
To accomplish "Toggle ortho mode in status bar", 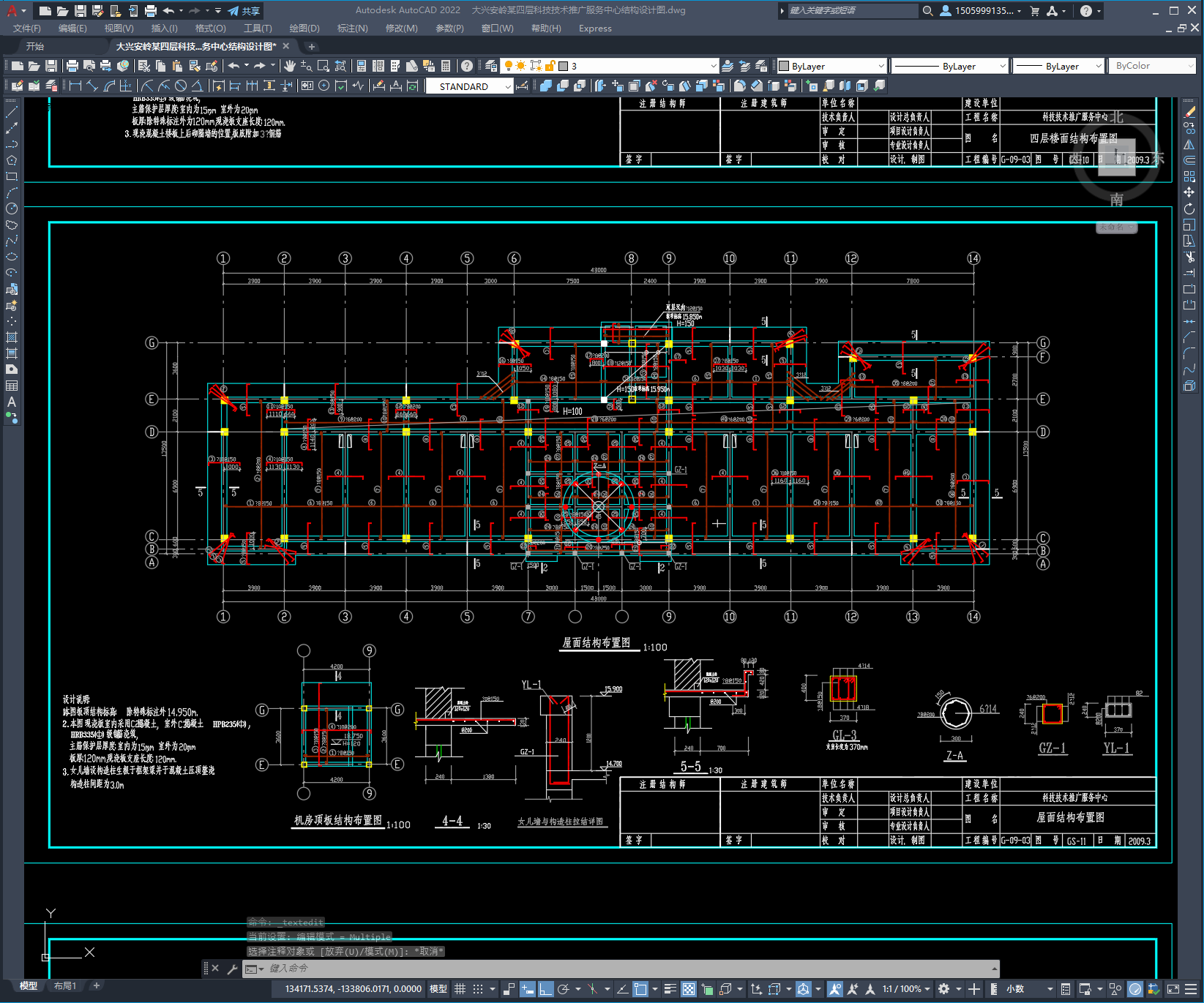I will pos(545,989).
